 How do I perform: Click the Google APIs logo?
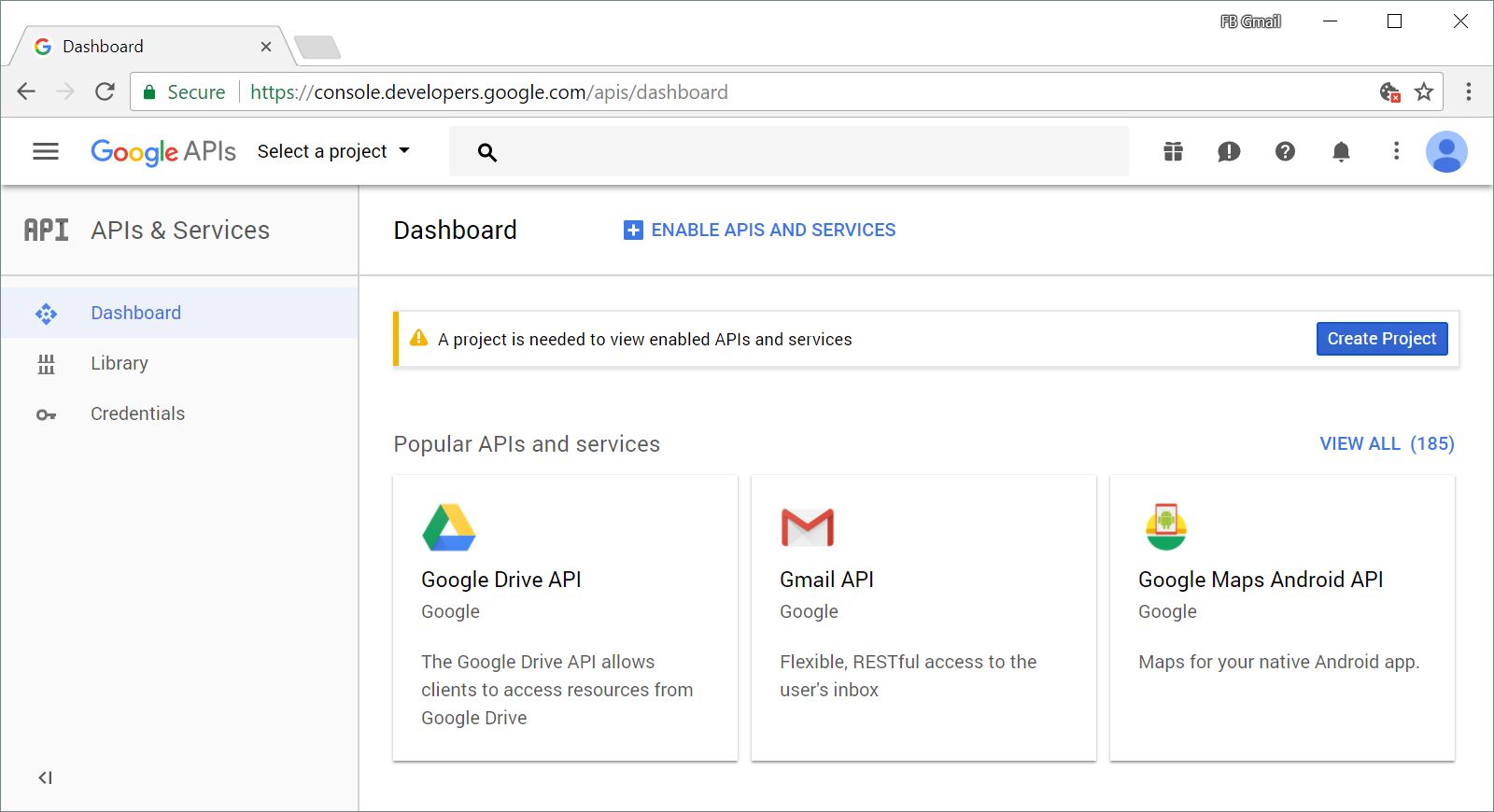coord(163,151)
